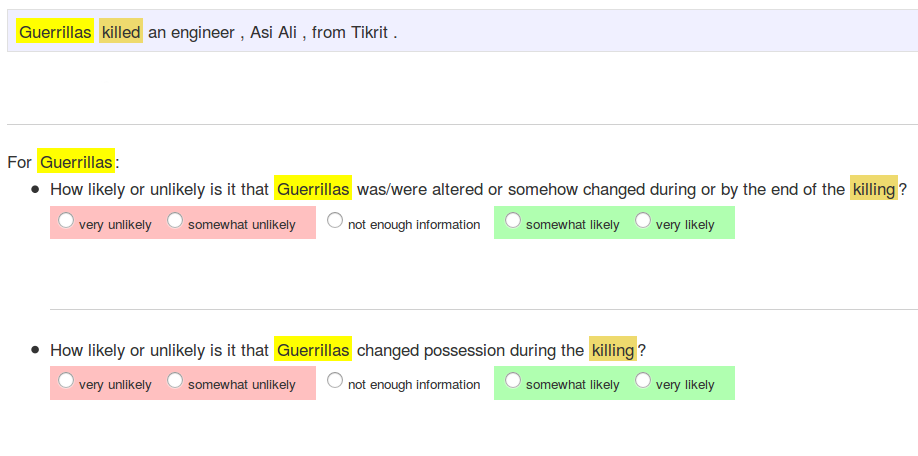Pick 'somewhat likely' for the altered question
This screenshot has height=456, width=918.
pos(513,221)
